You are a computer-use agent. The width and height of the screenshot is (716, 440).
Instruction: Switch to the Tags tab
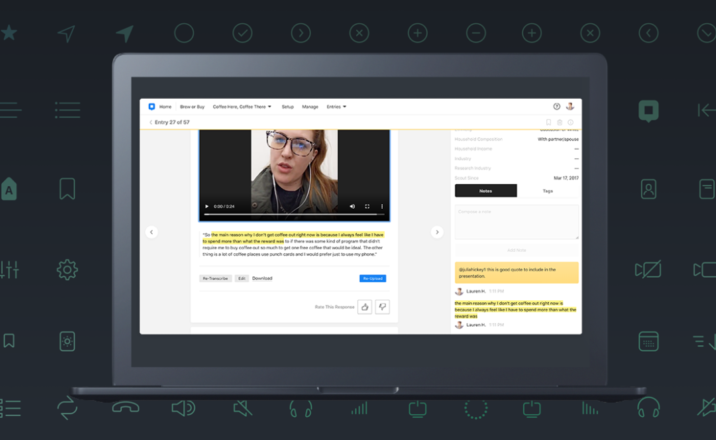click(x=548, y=191)
